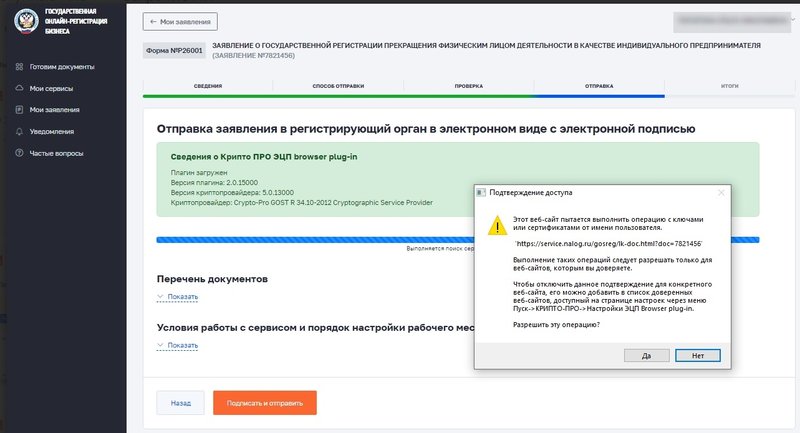Viewport: 800px width, 433px height.
Task: Click the cloud icon beside Мои сервисы
Action: tap(19, 88)
